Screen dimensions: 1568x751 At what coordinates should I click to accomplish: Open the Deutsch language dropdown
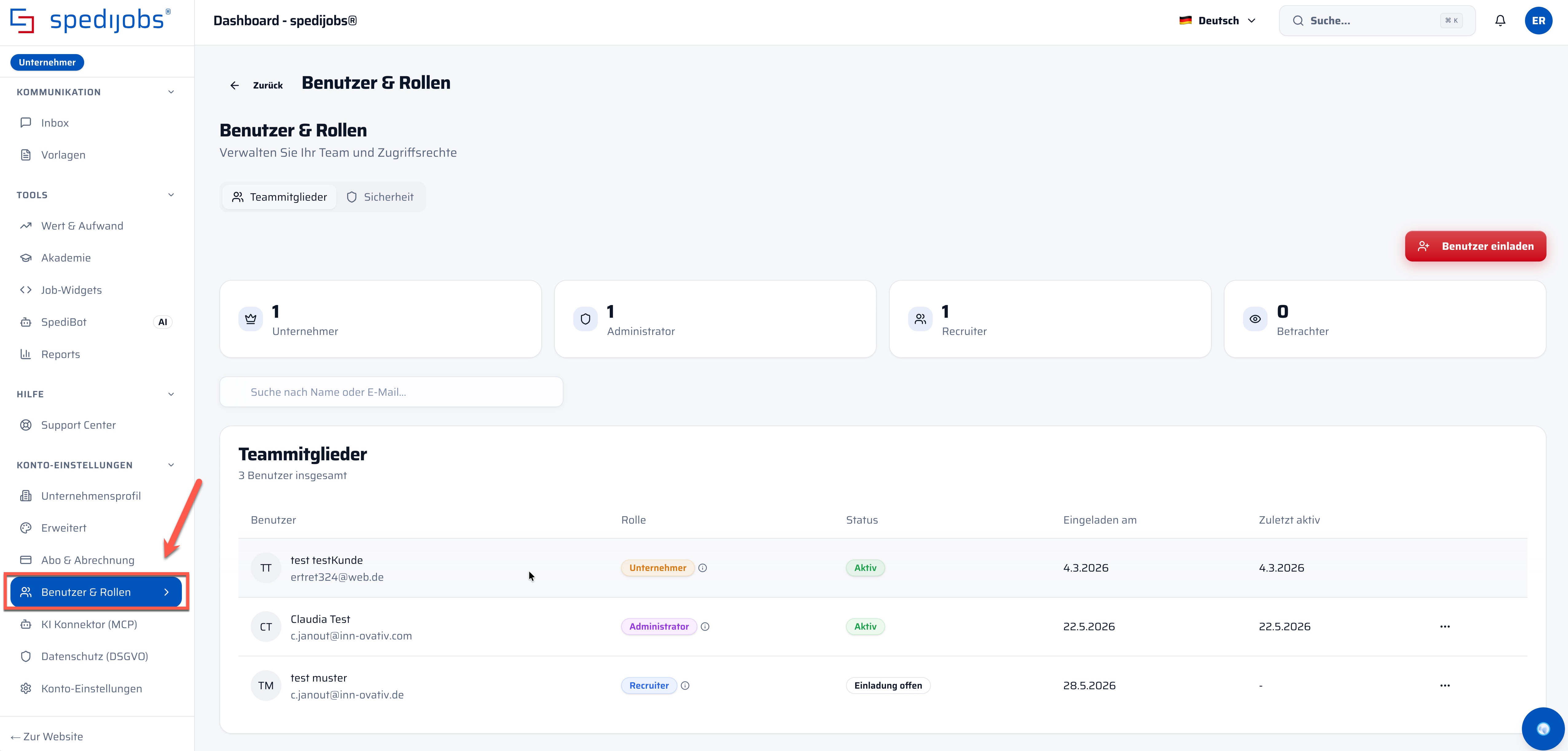click(x=1217, y=21)
